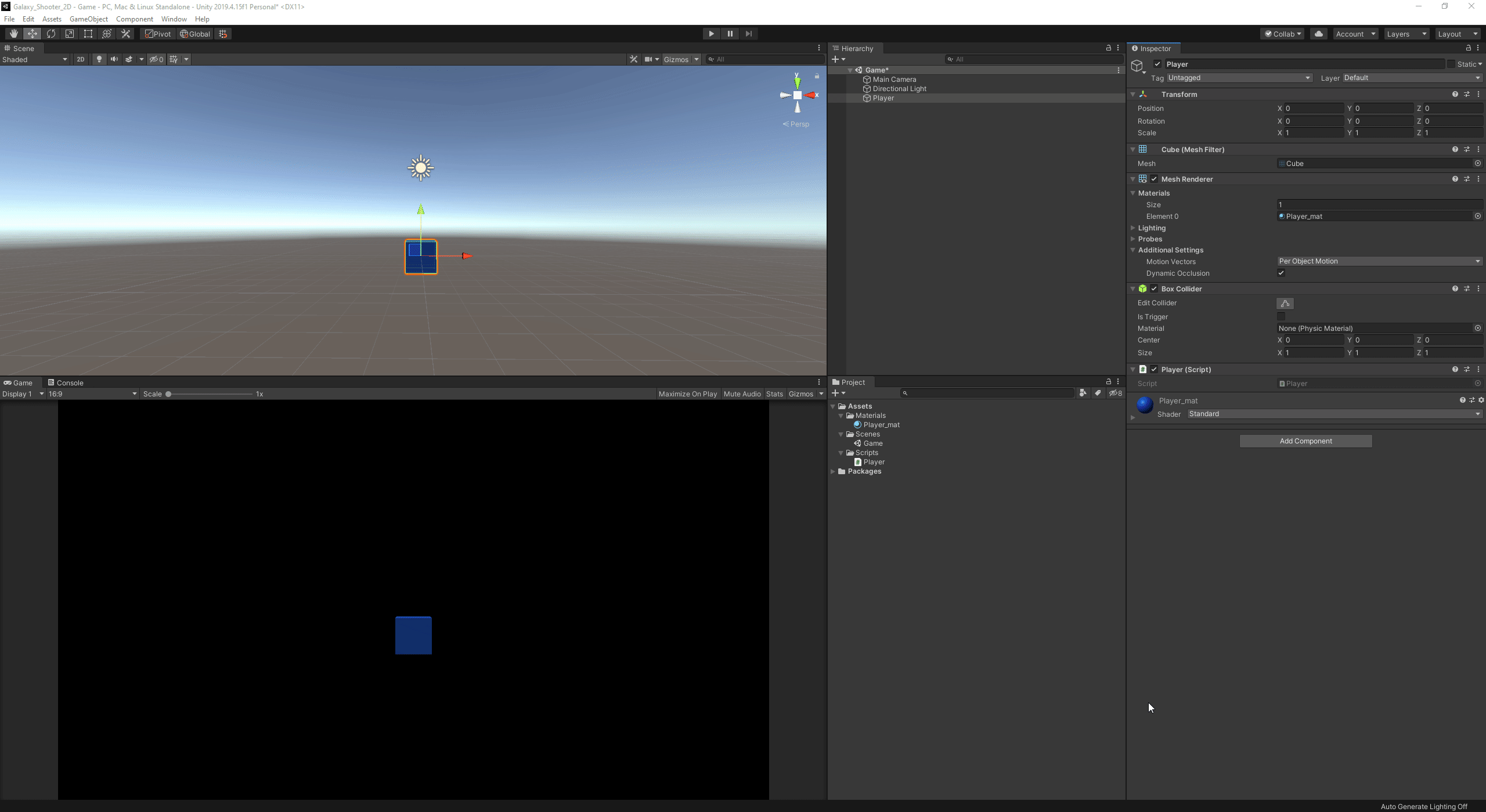Uncheck the Dynamic Occlusion checkbox
The width and height of the screenshot is (1486, 812).
pyautogui.click(x=1281, y=273)
